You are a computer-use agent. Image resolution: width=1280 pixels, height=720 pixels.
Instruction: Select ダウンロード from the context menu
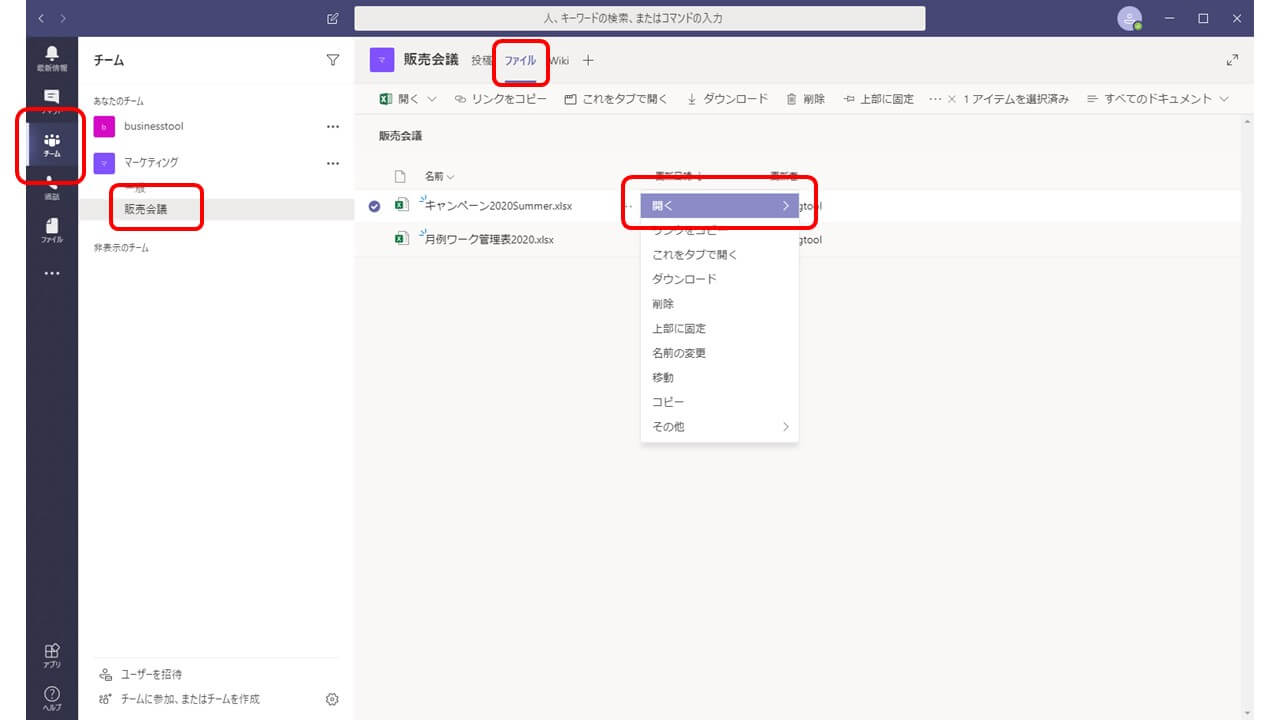[684, 279]
